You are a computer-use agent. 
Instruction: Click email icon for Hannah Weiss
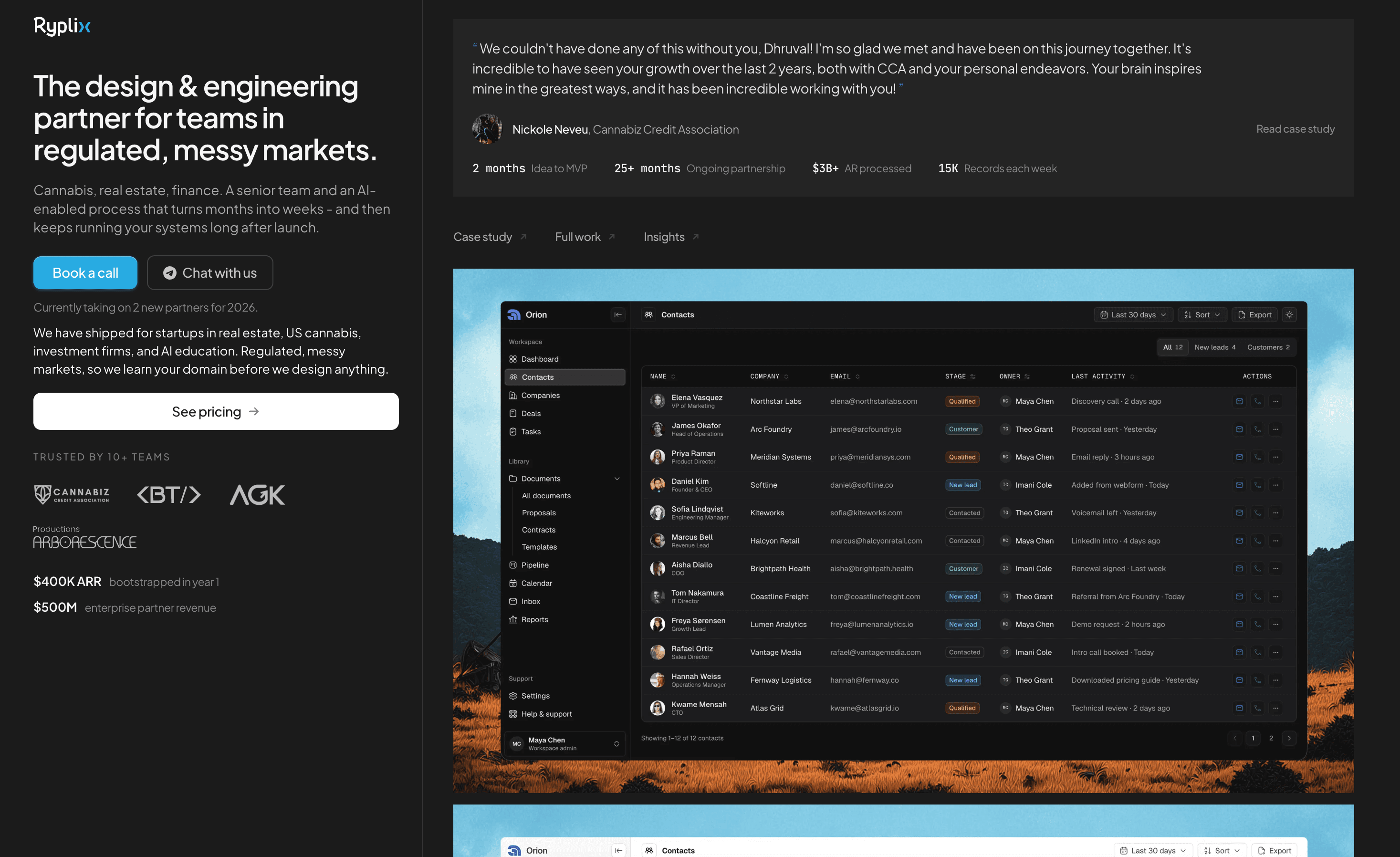[x=1239, y=680]
